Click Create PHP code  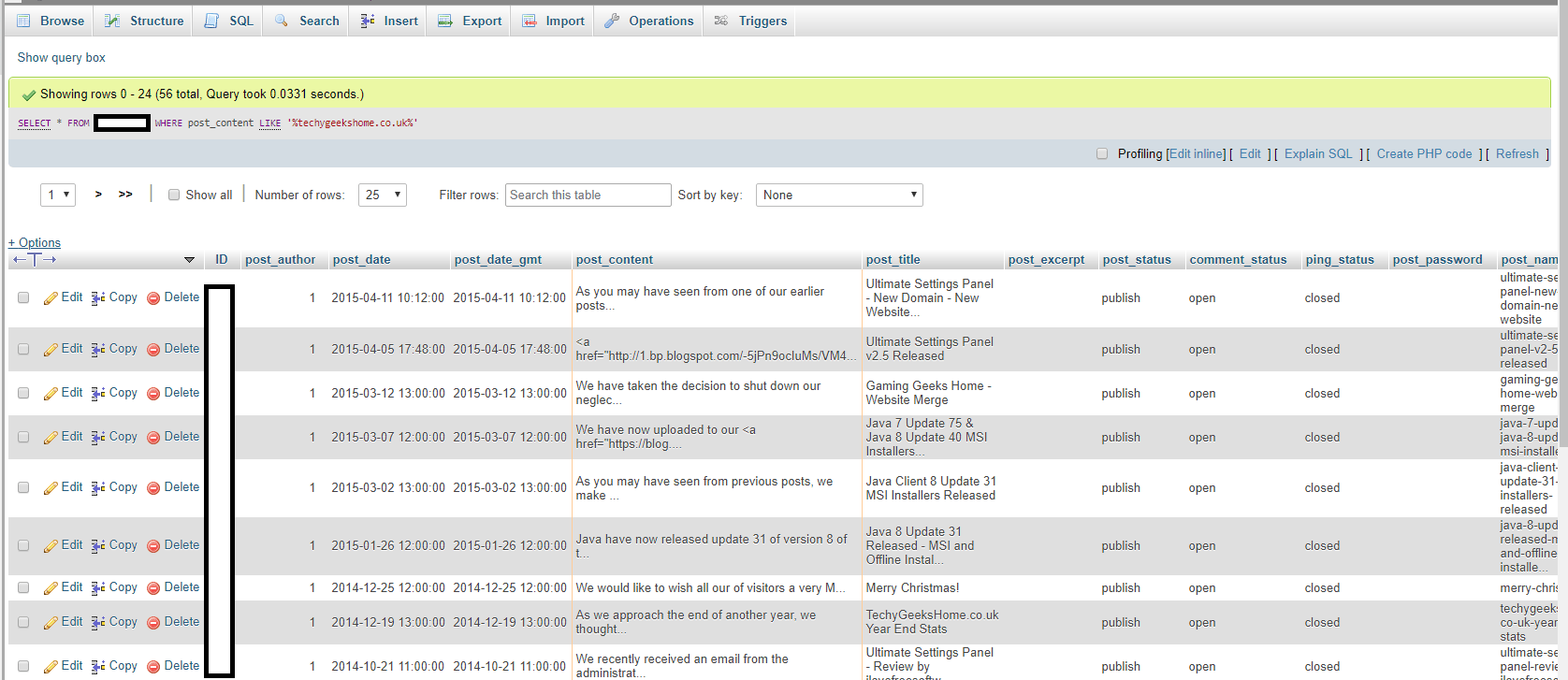pyautogui.click(x=1424, y=154)
